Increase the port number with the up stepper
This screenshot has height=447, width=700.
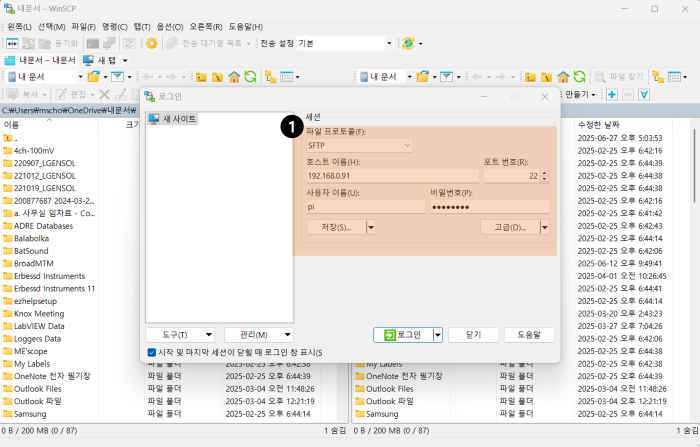(x=544, y=173)
